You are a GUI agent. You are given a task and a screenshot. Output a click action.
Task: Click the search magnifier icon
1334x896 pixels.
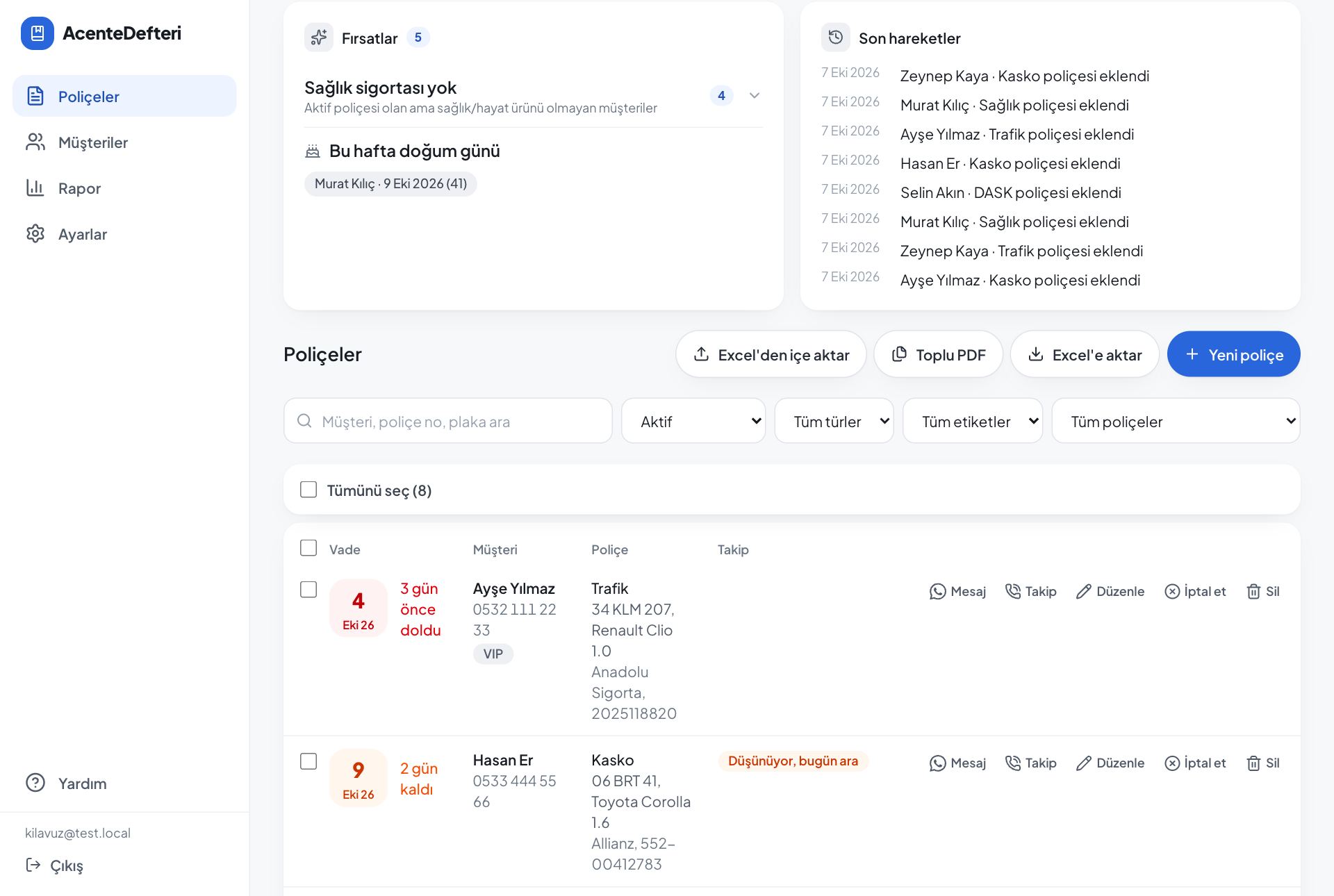(304, 421)
